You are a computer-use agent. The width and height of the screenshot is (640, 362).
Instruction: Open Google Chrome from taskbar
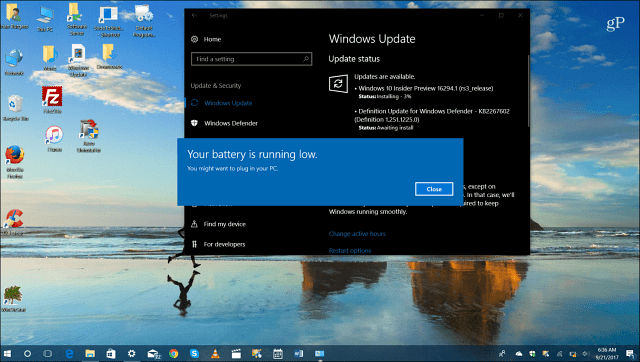[174, 353]
